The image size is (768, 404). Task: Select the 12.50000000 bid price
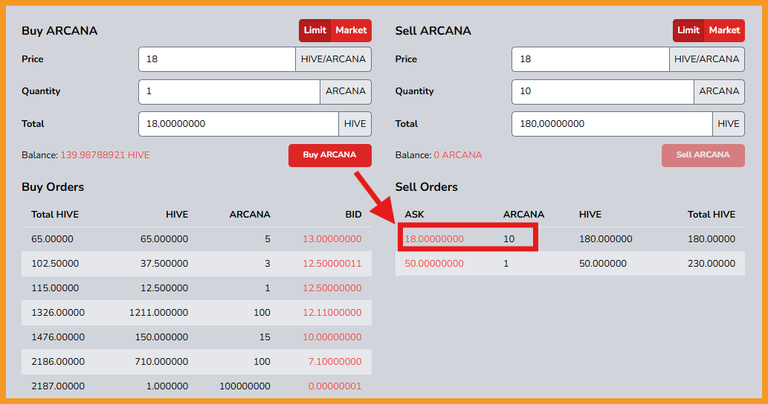click(332, 288)
